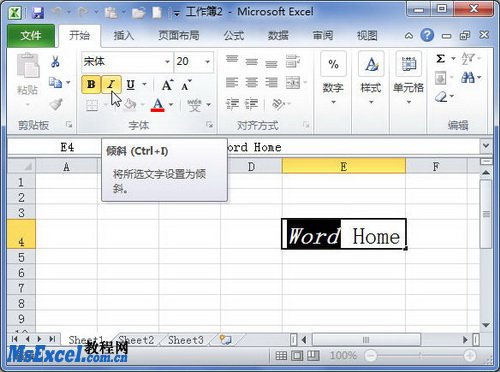Click the Name Box showing E4

click(x=54, y=147)
